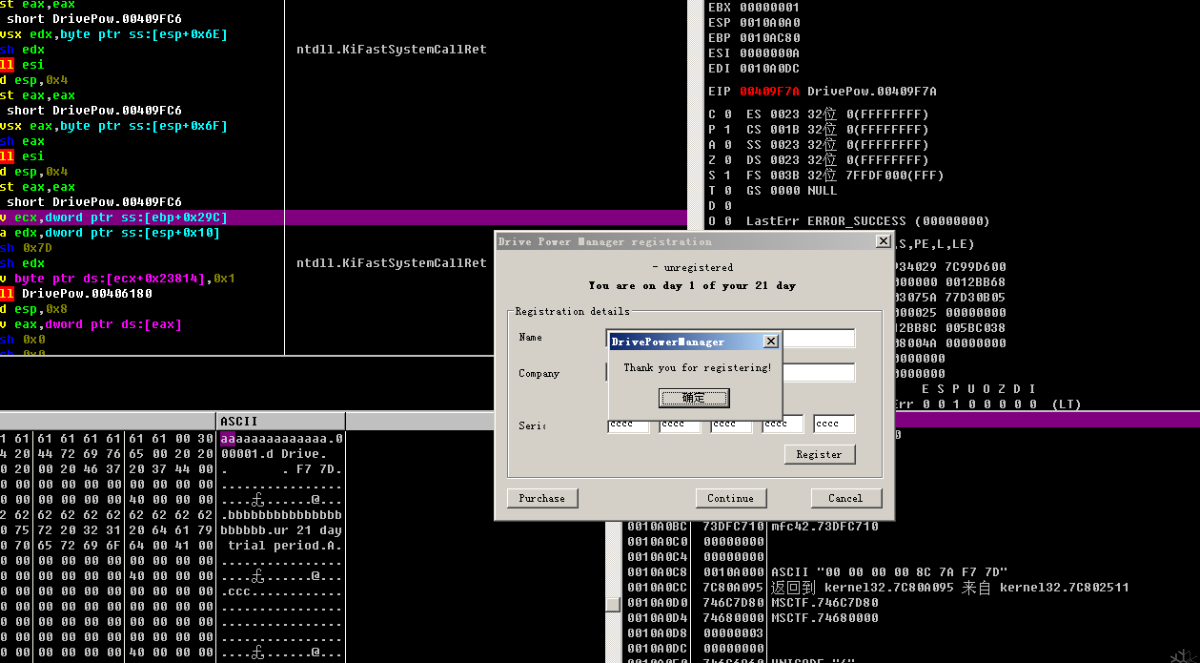The height and width of the screenshot is (663, 1200).
Task: Select the dump row showing '.bbbbbbbbbbbbbbb'
Action: coord(172,515)
